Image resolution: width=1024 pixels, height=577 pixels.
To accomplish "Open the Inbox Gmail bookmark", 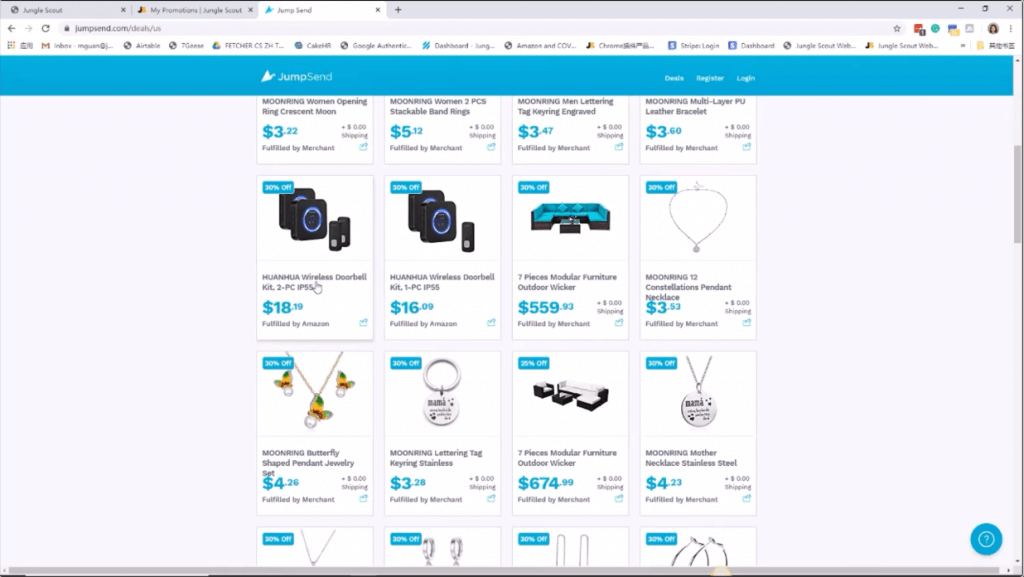I will 77,46.
